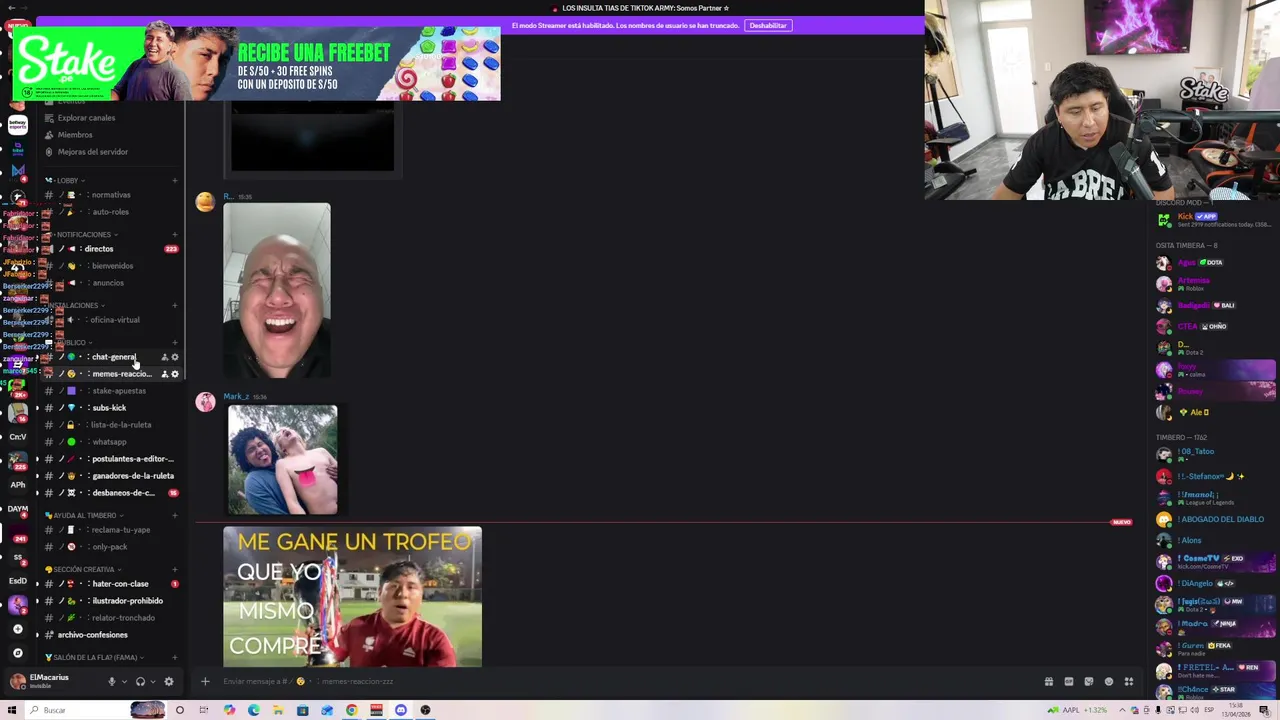Add channel with plus next to NOTIFICACIONES category
Screen dimensions: 1280x720
tap(175, 234)
